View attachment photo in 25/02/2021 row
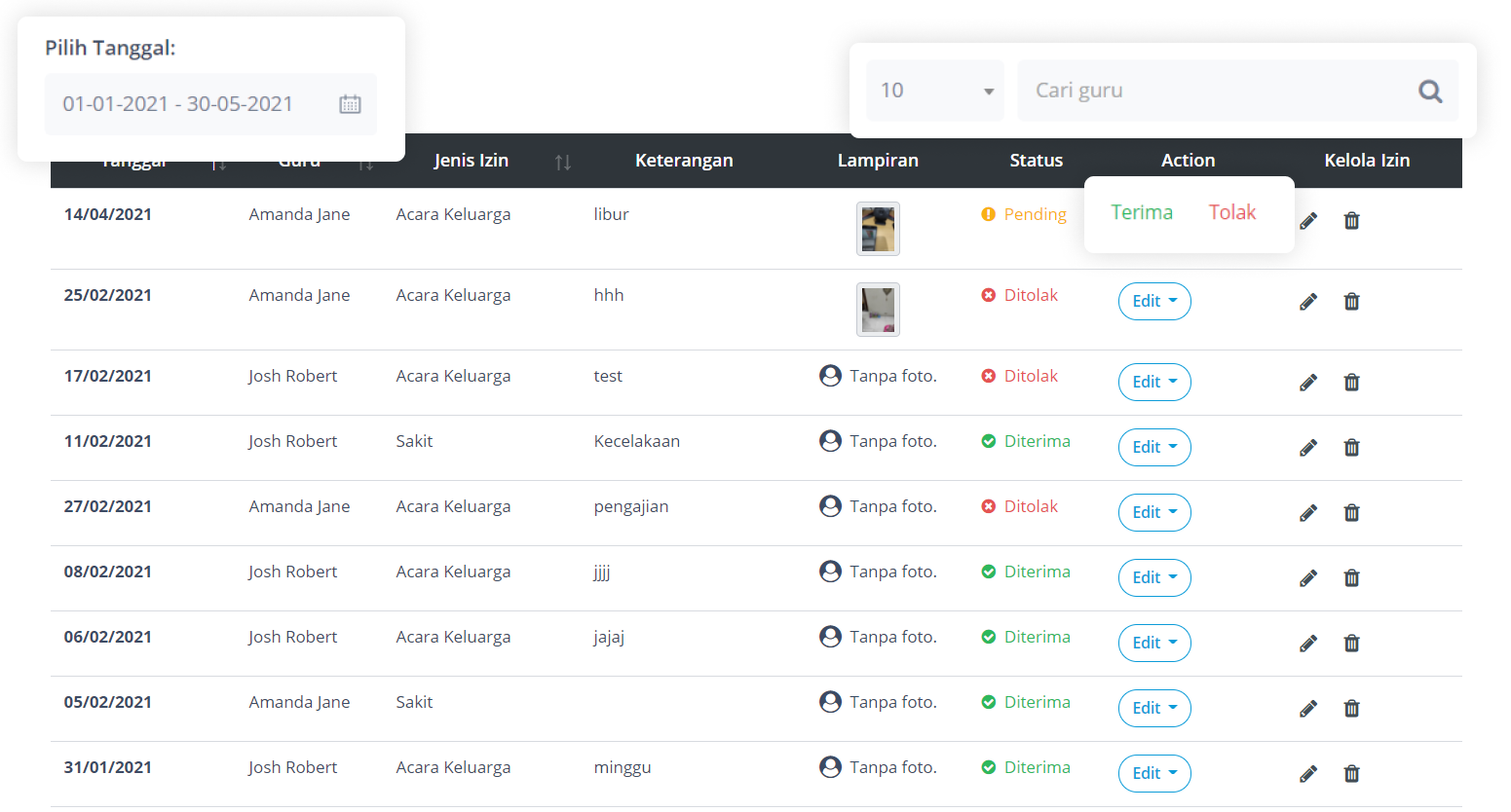 tap(878, 310)
